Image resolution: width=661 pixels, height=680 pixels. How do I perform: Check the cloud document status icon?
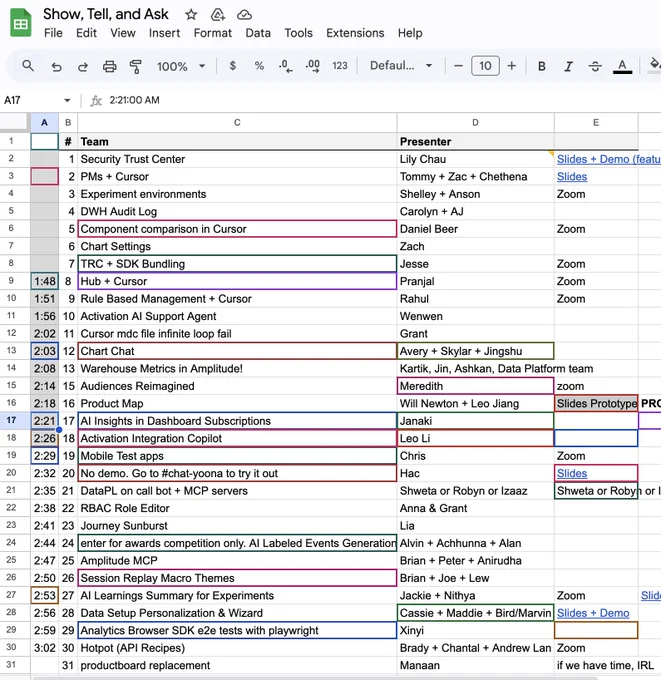[244, 15]
